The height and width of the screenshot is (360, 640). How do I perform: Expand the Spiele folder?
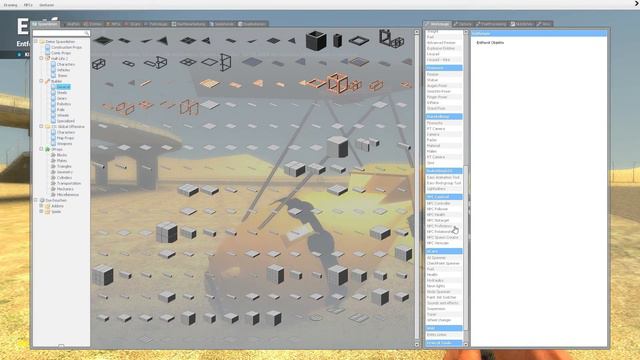click(x=41, y=212)
